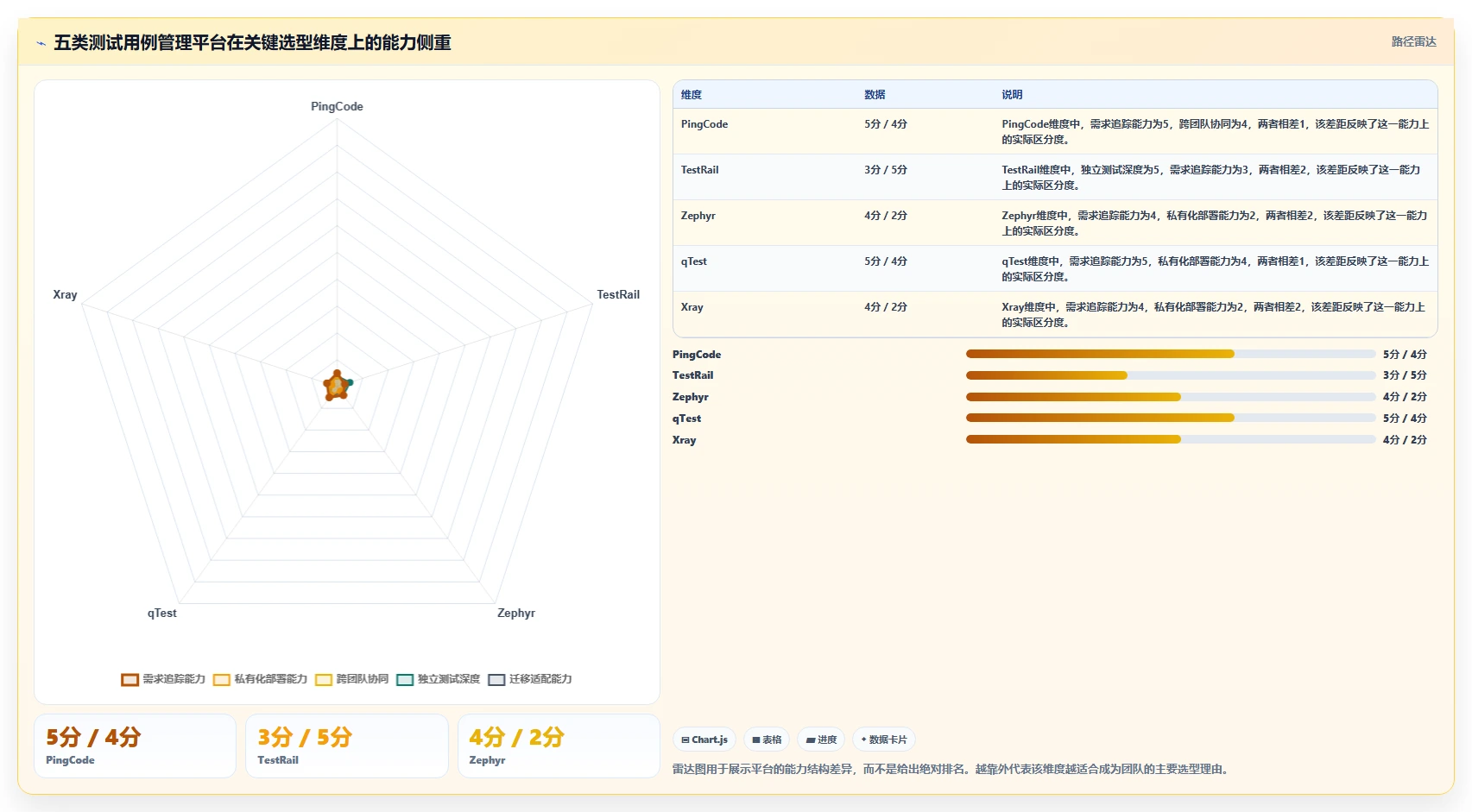Viewport: 1472px width, 812px height.
Task: Click the Xray description text in the table
Action: [1213, 315]
